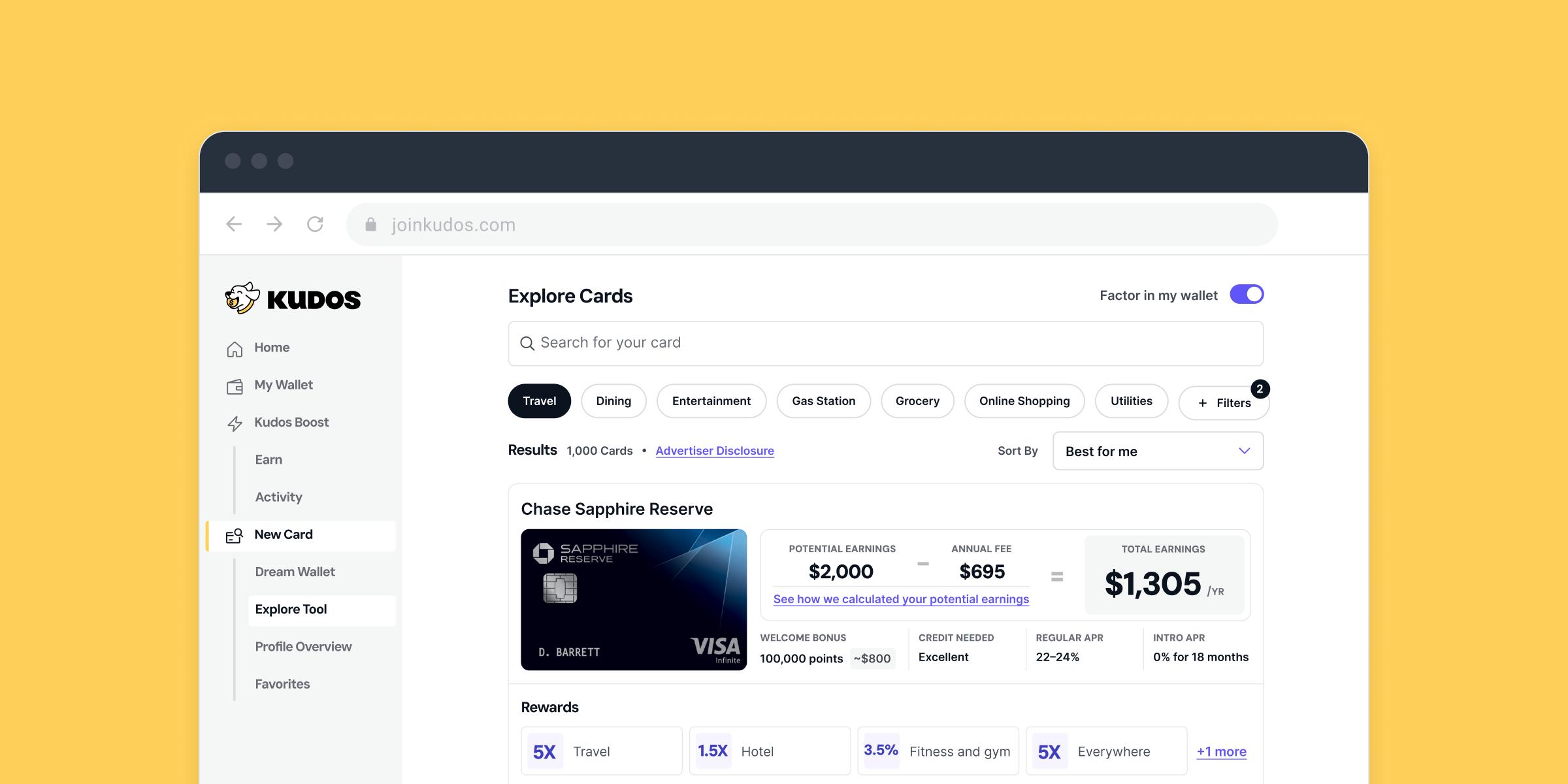
Task: Click the Rewards section heading
Action: pos(549,708)
